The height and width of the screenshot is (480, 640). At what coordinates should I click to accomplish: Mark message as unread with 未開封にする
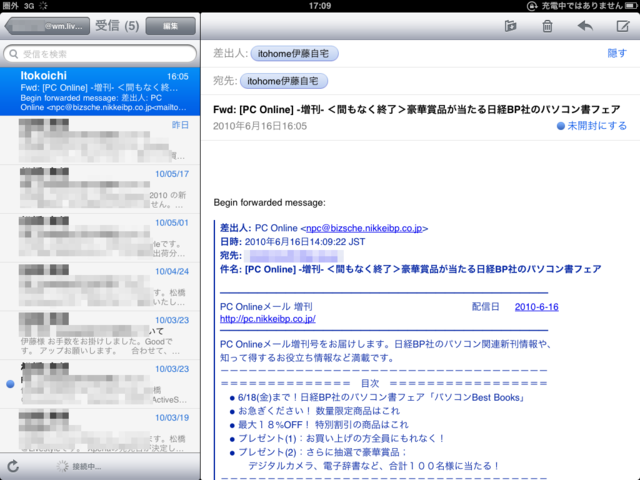(592, 126)
